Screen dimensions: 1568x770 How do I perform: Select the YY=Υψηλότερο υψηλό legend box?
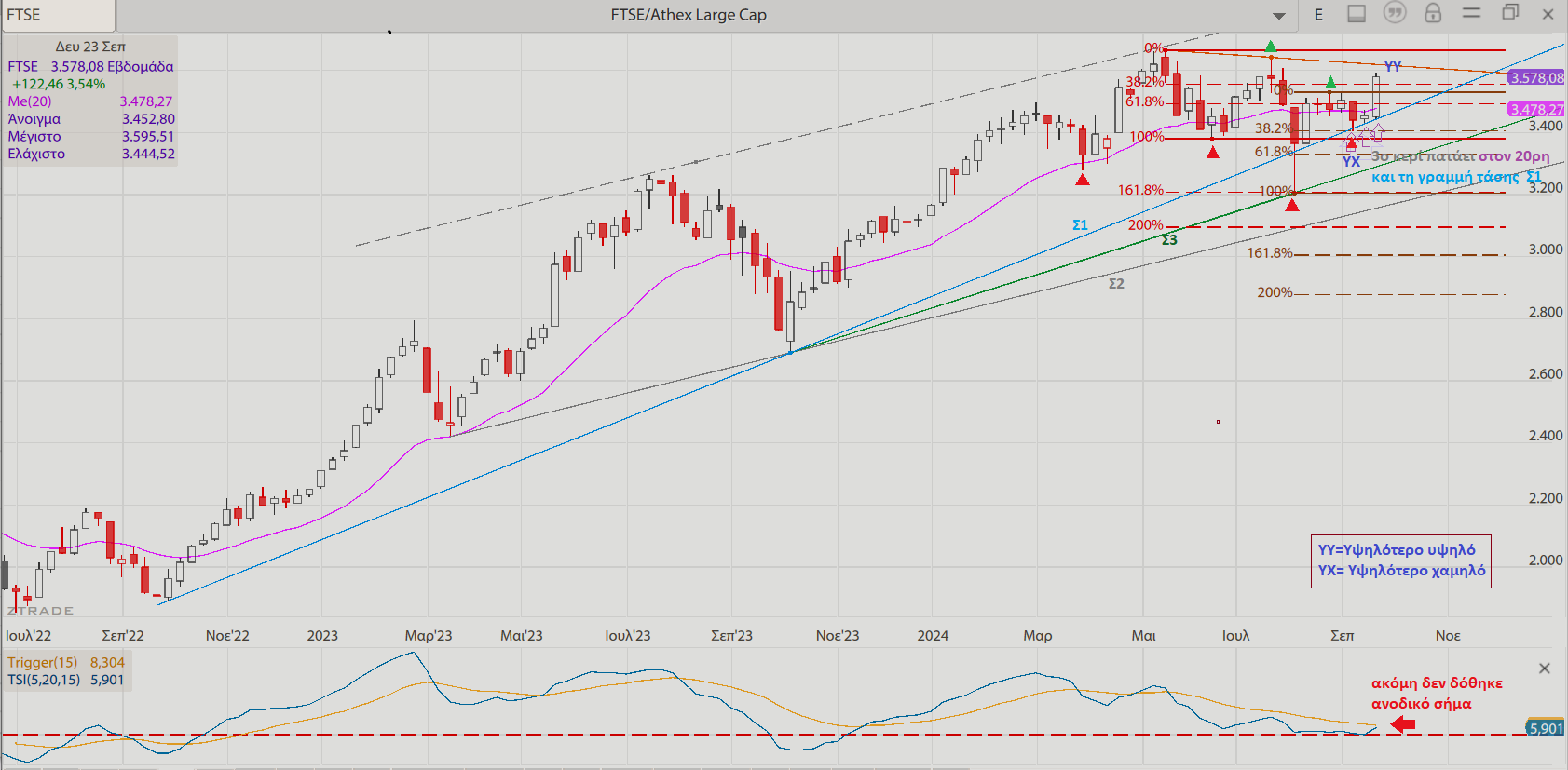point(1401,561)
